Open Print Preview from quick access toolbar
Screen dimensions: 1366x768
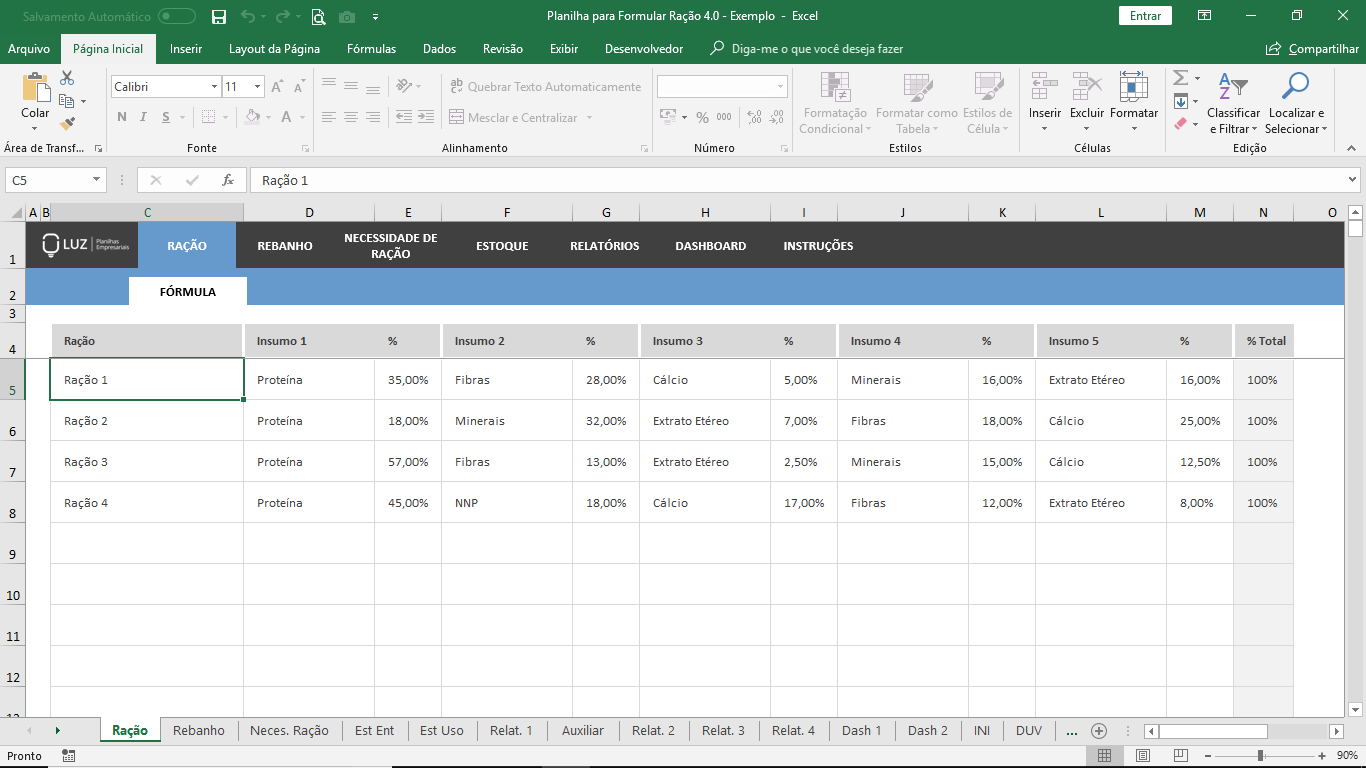coord(318,16)
